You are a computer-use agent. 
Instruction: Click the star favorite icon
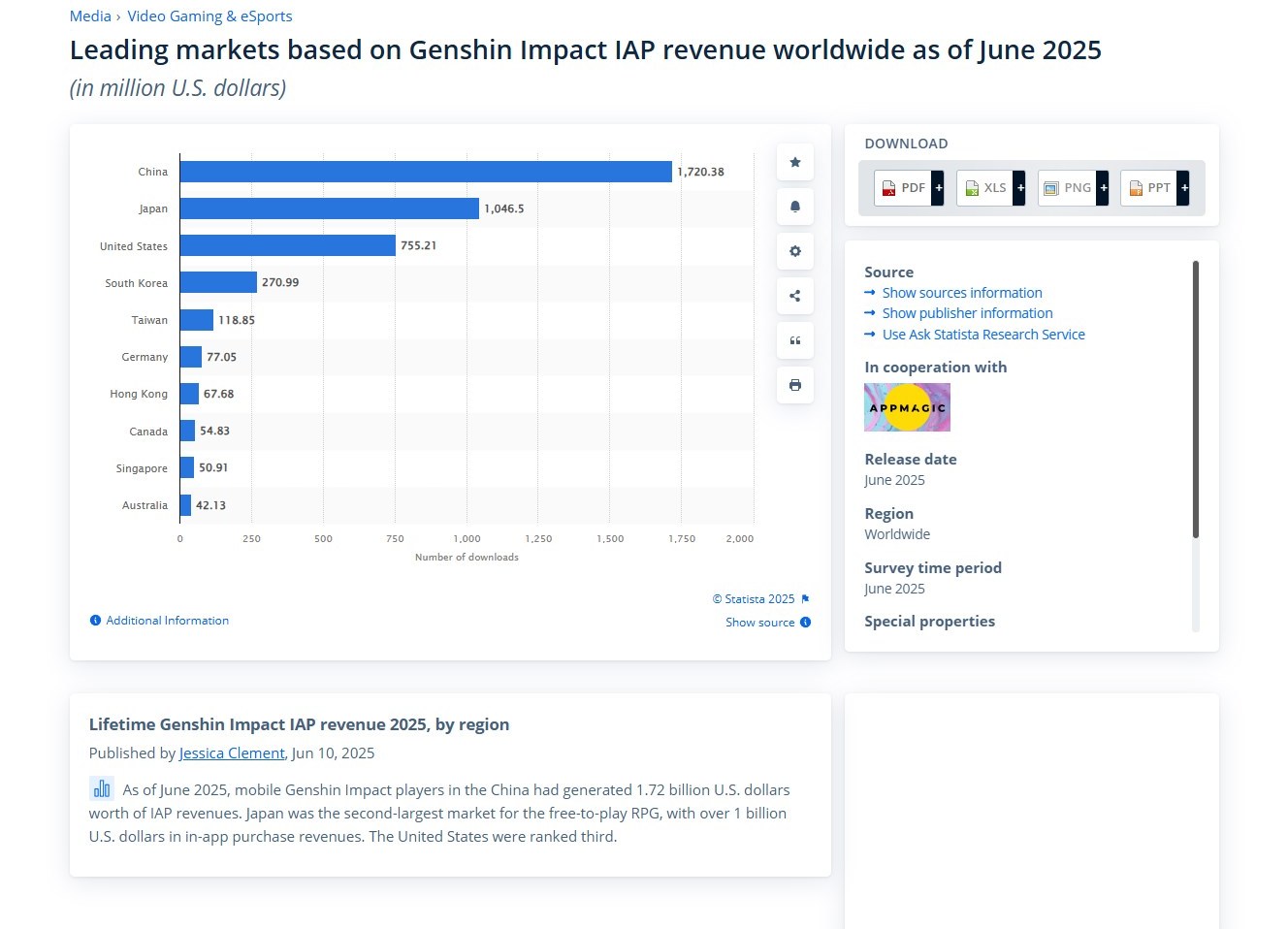pyautogui.click(x=794, y=162)
